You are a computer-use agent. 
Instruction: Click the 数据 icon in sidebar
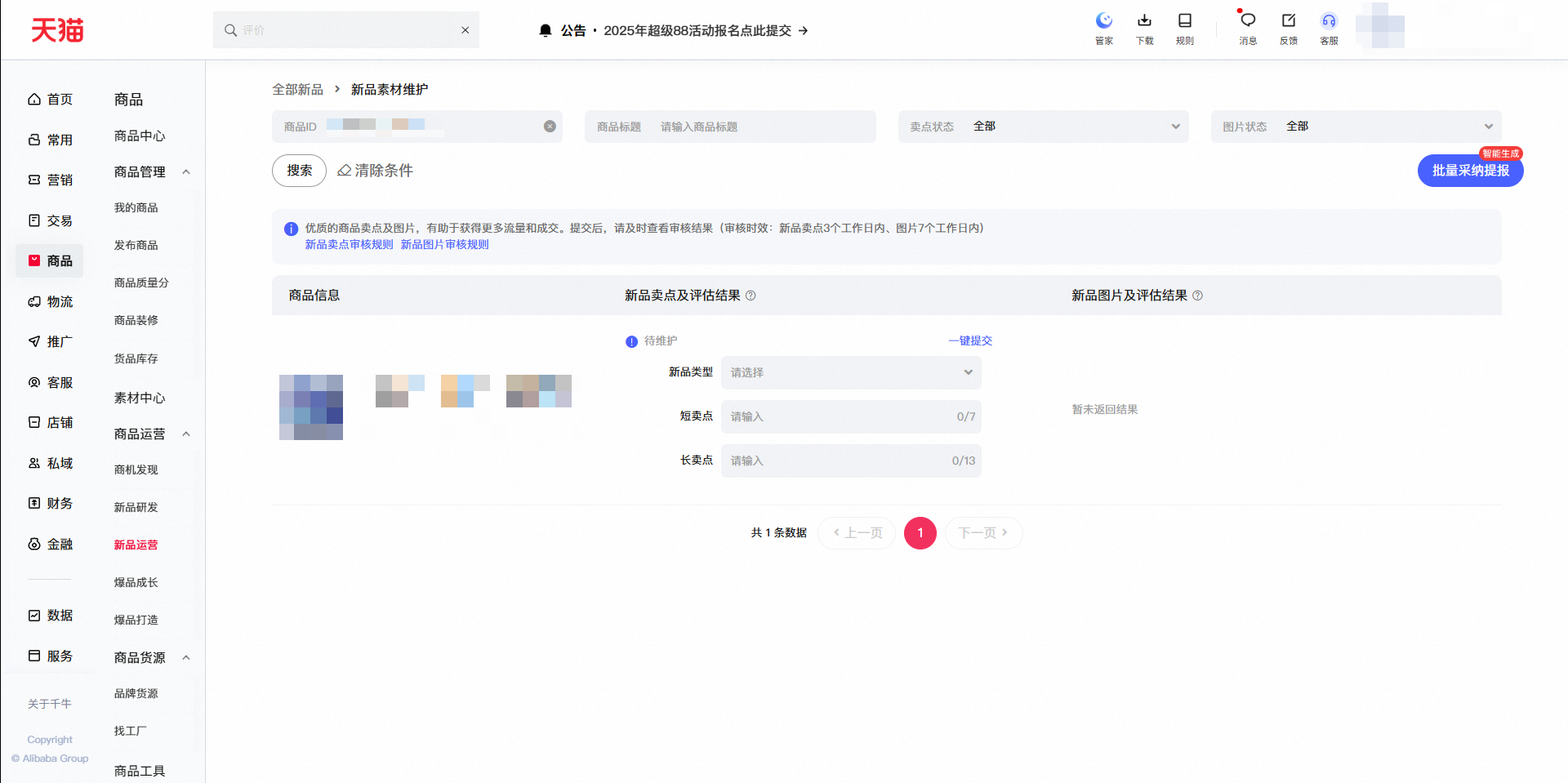click(34, 615)
